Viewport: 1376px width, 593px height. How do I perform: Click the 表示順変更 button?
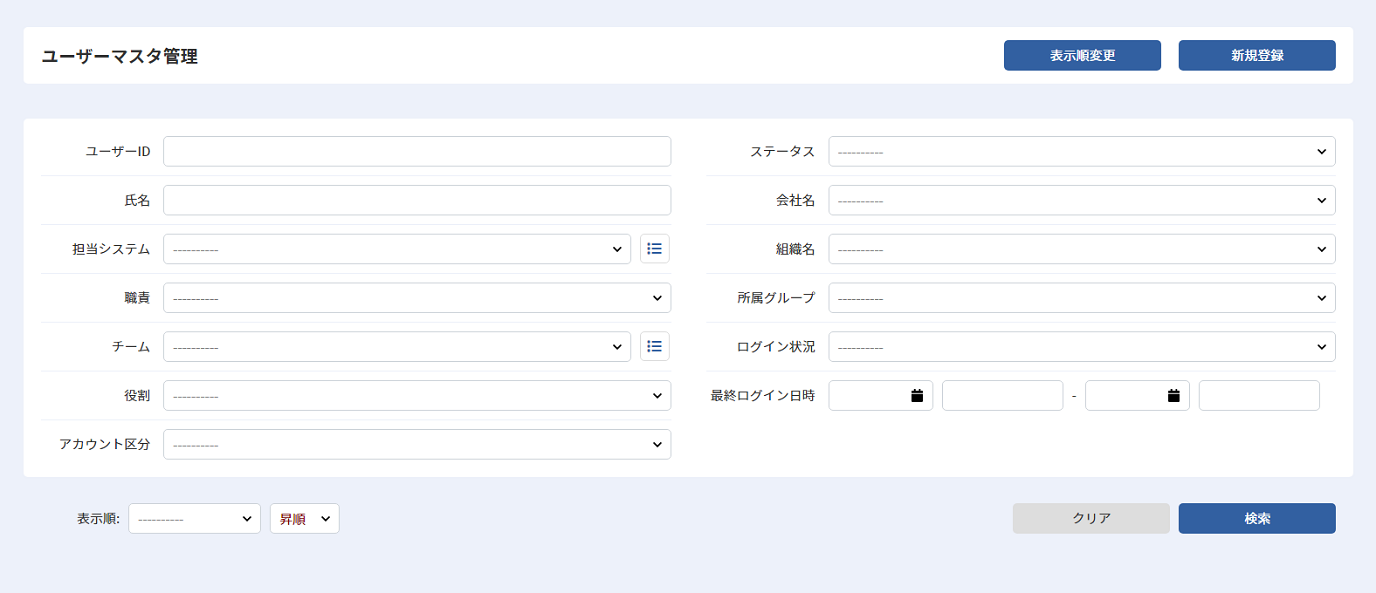tap(1082, 56)
